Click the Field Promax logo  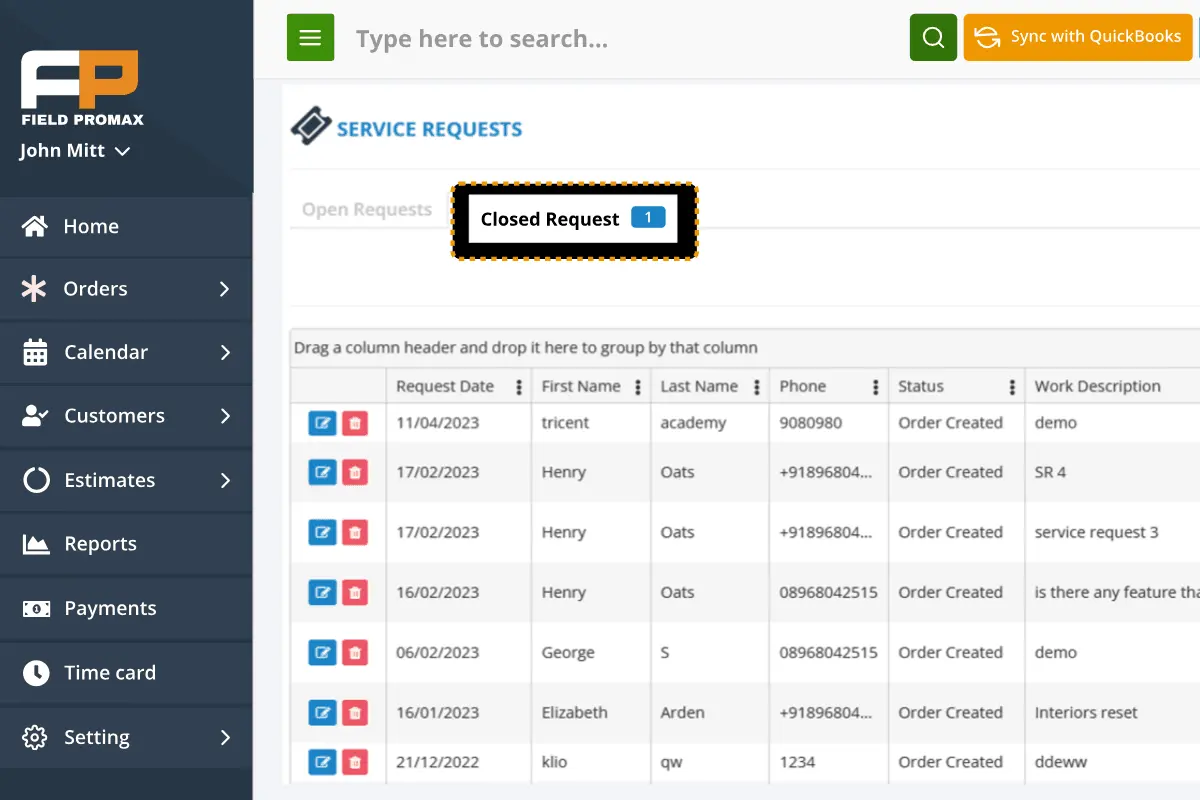(81, 87)
